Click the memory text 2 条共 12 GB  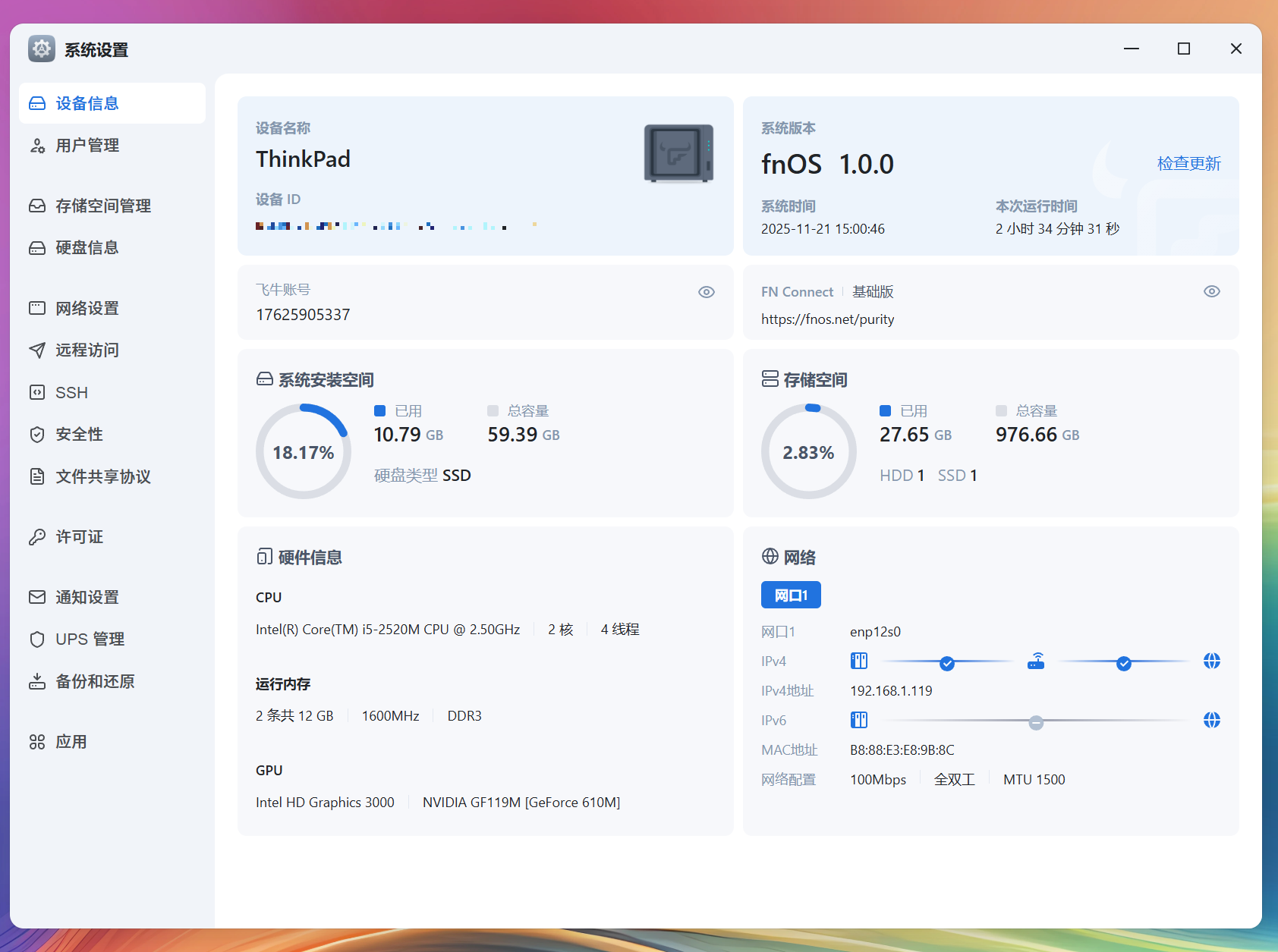(x=294, y=716)
